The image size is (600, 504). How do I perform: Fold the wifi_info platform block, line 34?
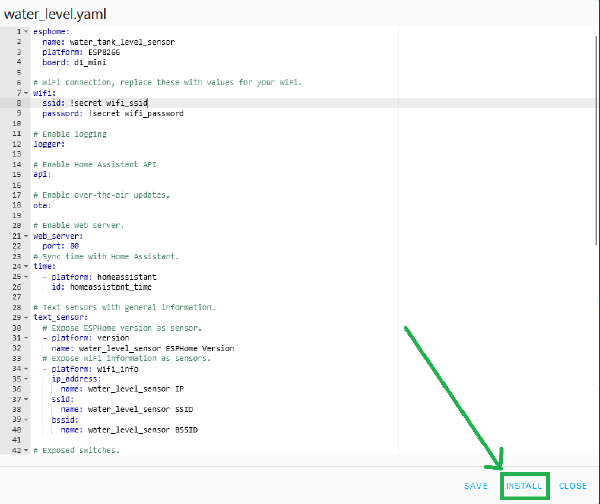pyautogui.click(x=26, y=368)
